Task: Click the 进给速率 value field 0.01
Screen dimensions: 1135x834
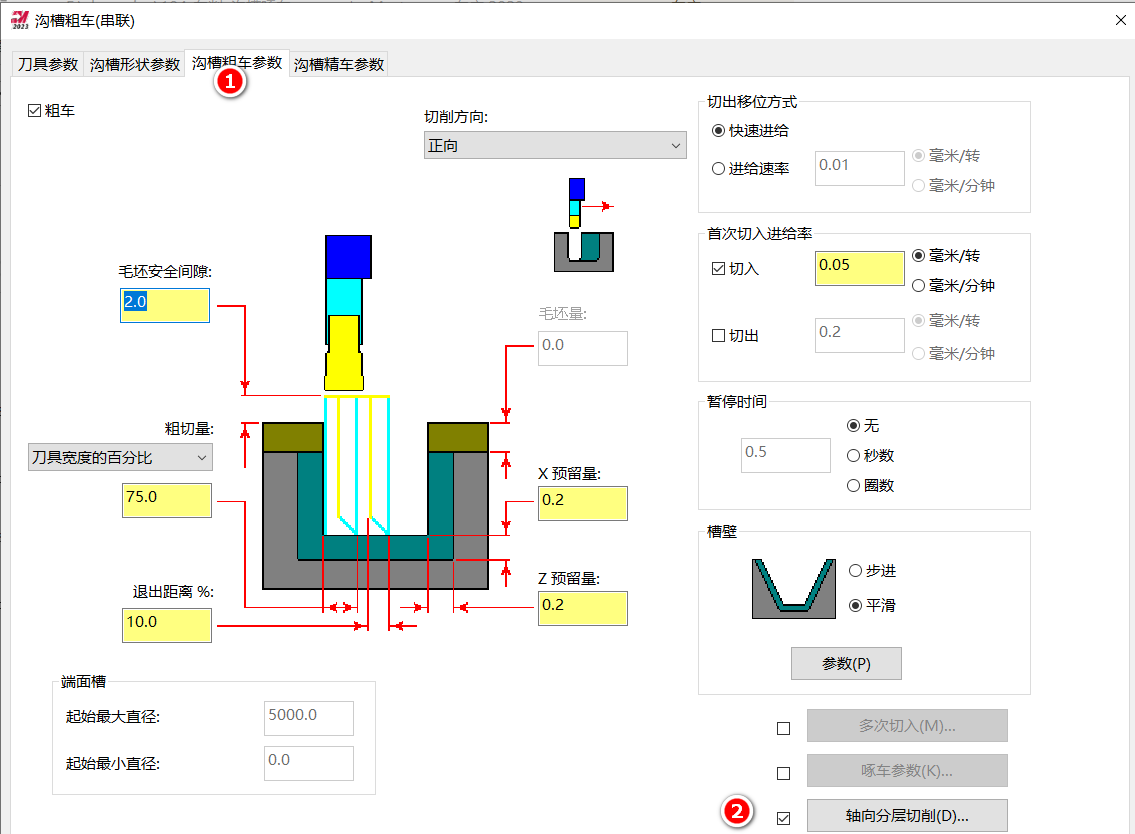Action: 859,168
